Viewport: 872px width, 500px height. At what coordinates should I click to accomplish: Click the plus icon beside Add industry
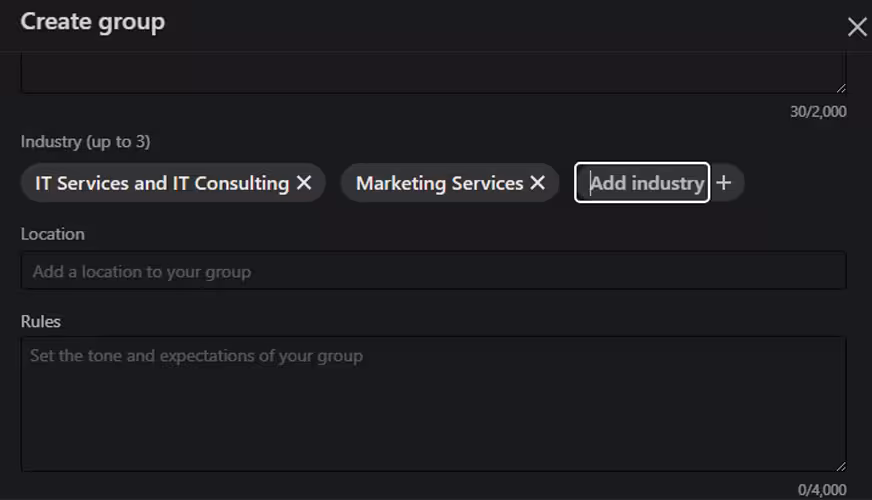(725, 183)
